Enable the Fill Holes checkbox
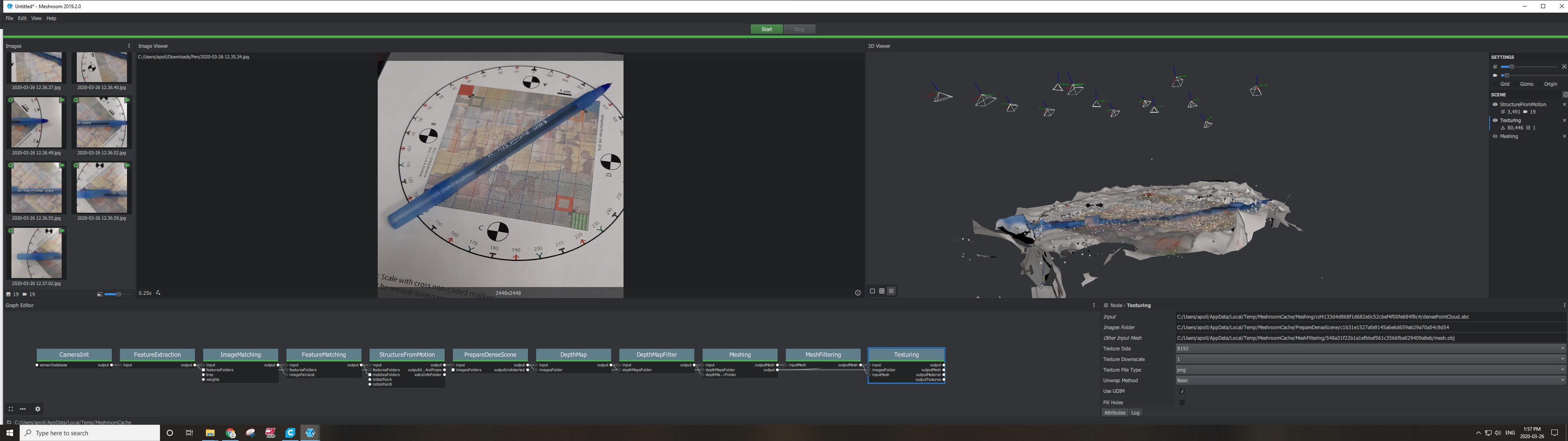Image resolution: width=1568 pixels, height=441 pixels. click(x=1182, y=402)
